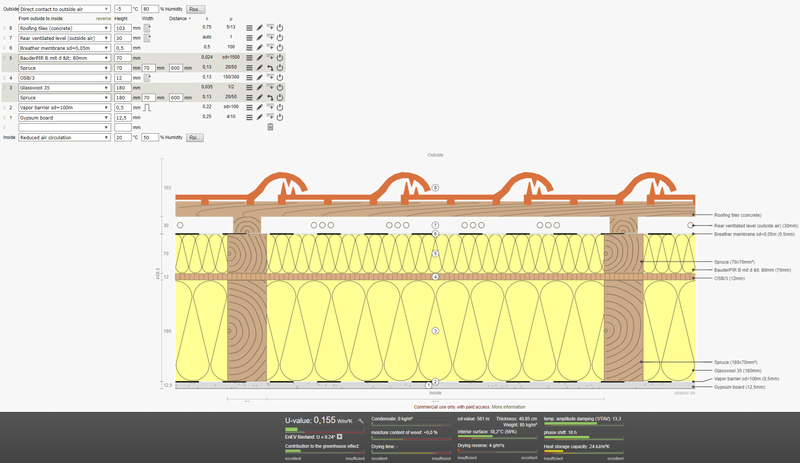
Task: Click the undo arrow icon in first Spruce row
Action: pos(269,67)
